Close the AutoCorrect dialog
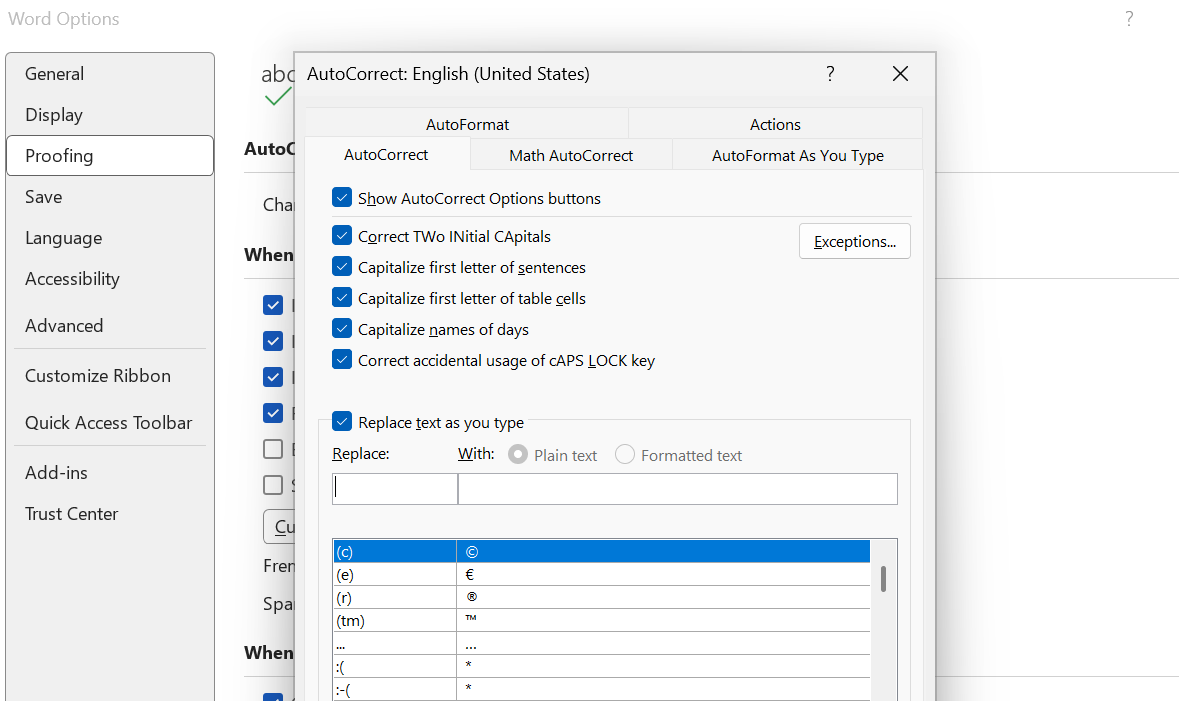Image resolution: width=1192 pixels, height=701 pixels. (900, 74)
